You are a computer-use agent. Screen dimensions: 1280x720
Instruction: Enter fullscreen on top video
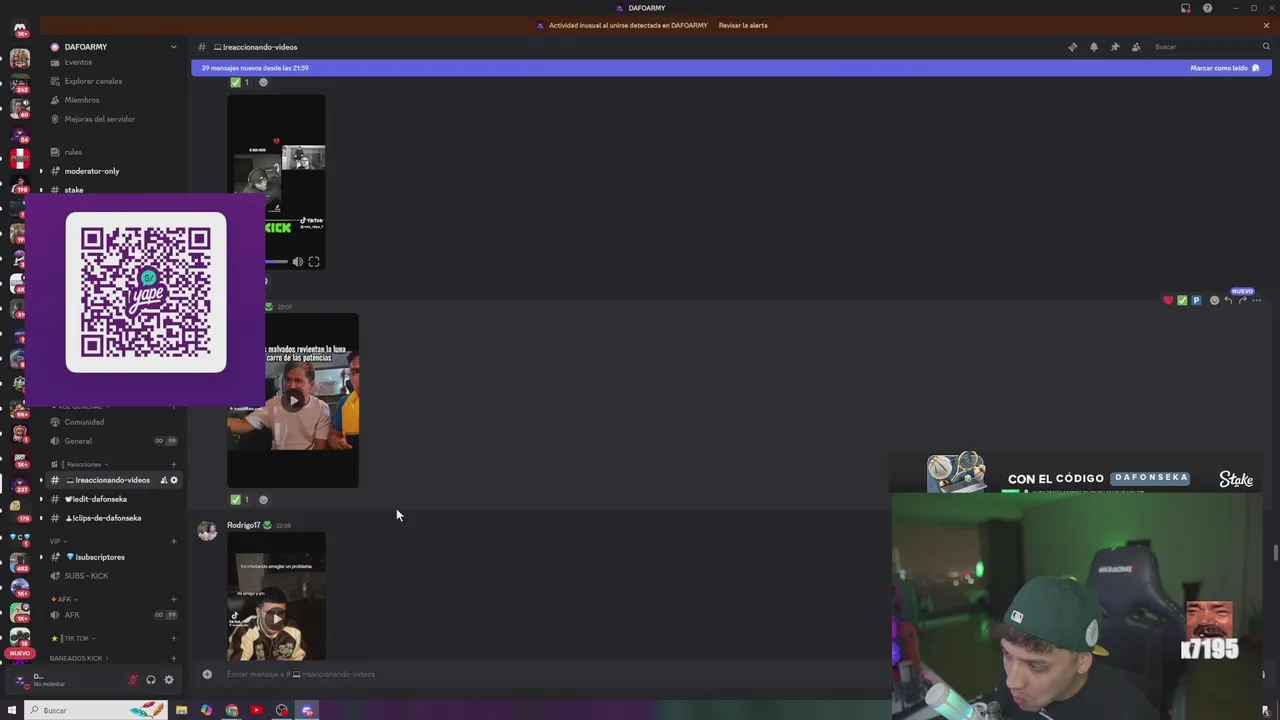tap(314, 262)
